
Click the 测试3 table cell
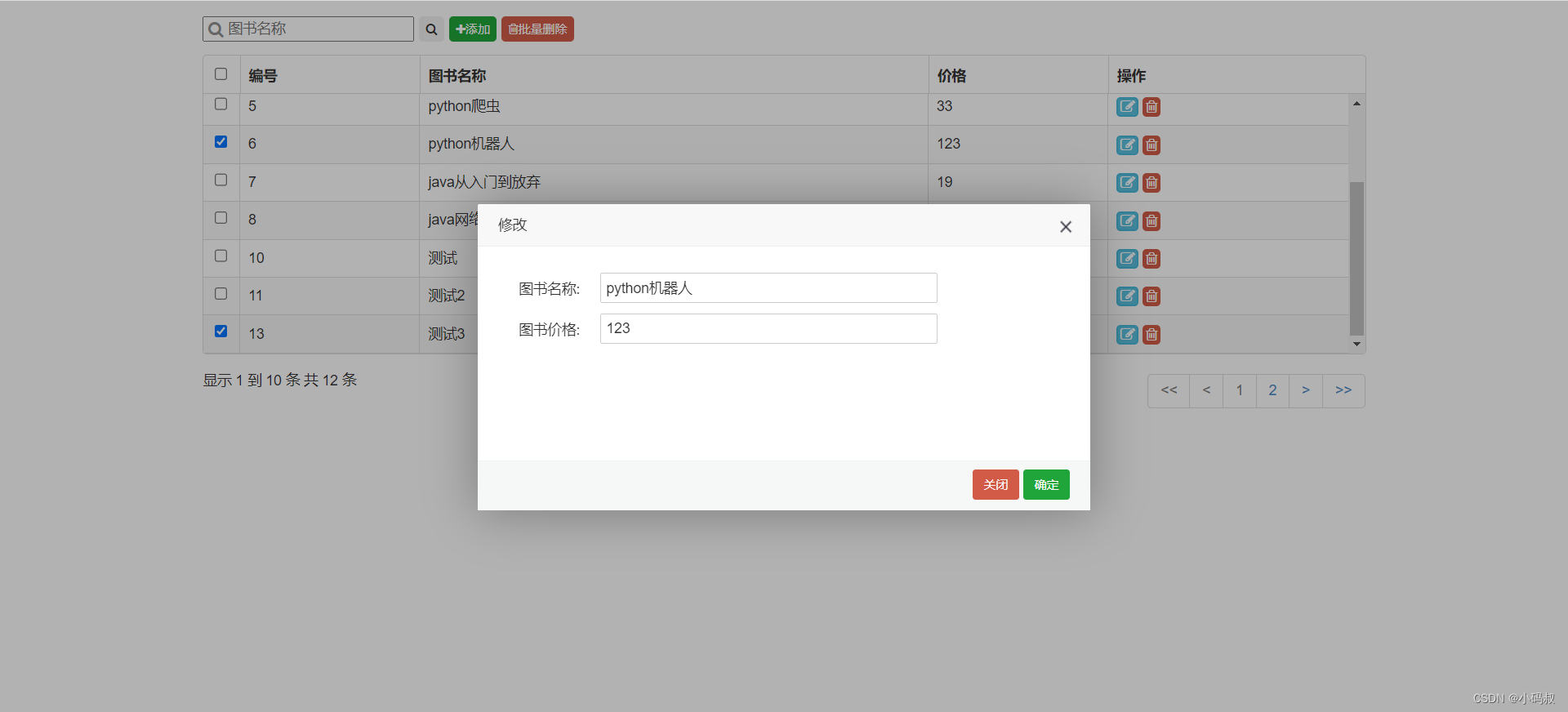pyautogui.click(x=448, y=334)
